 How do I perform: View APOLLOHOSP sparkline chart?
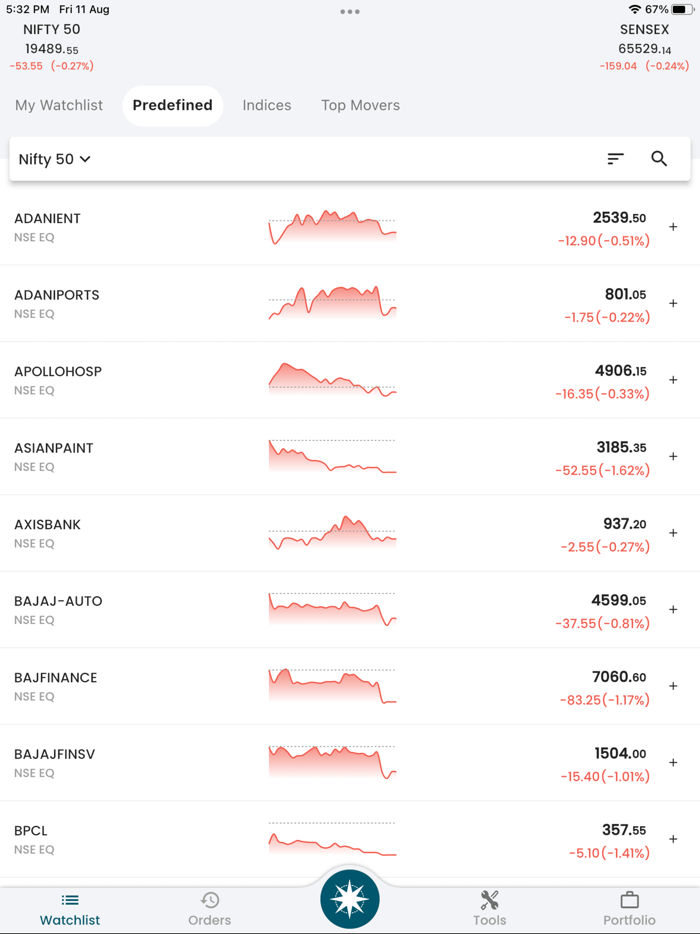332,379
